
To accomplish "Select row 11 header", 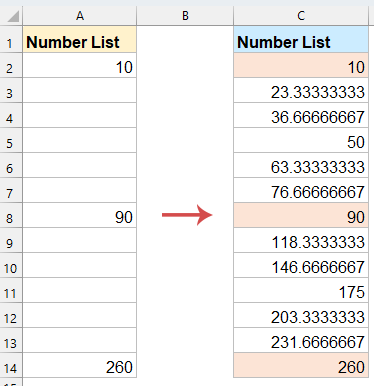I will (11, 290).
